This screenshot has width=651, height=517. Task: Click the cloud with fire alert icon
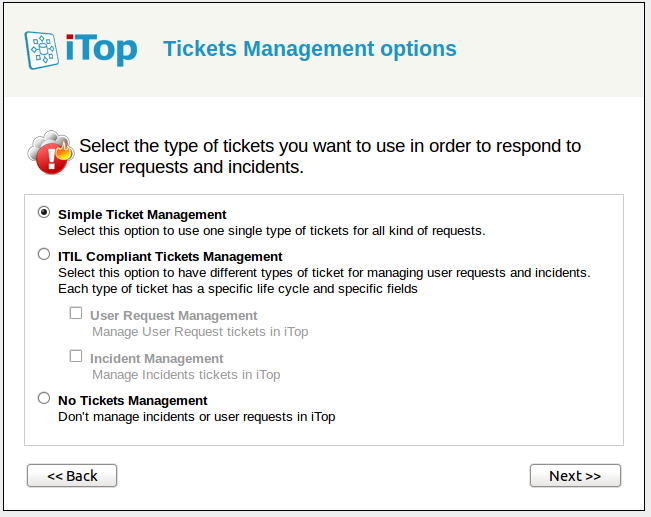(x=49, y=152)
